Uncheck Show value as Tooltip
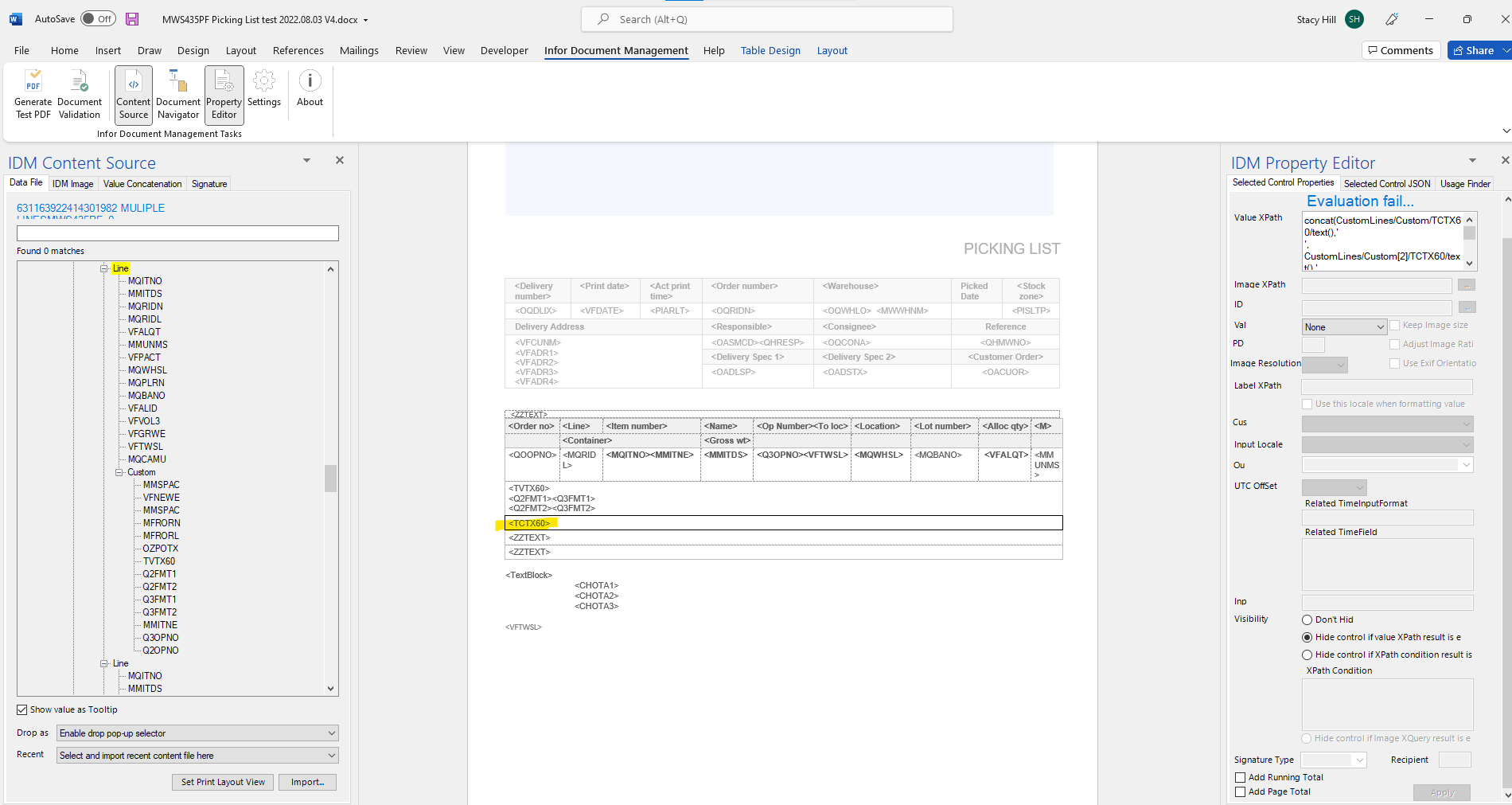1512x805 pixels. [x=22, y=709]
